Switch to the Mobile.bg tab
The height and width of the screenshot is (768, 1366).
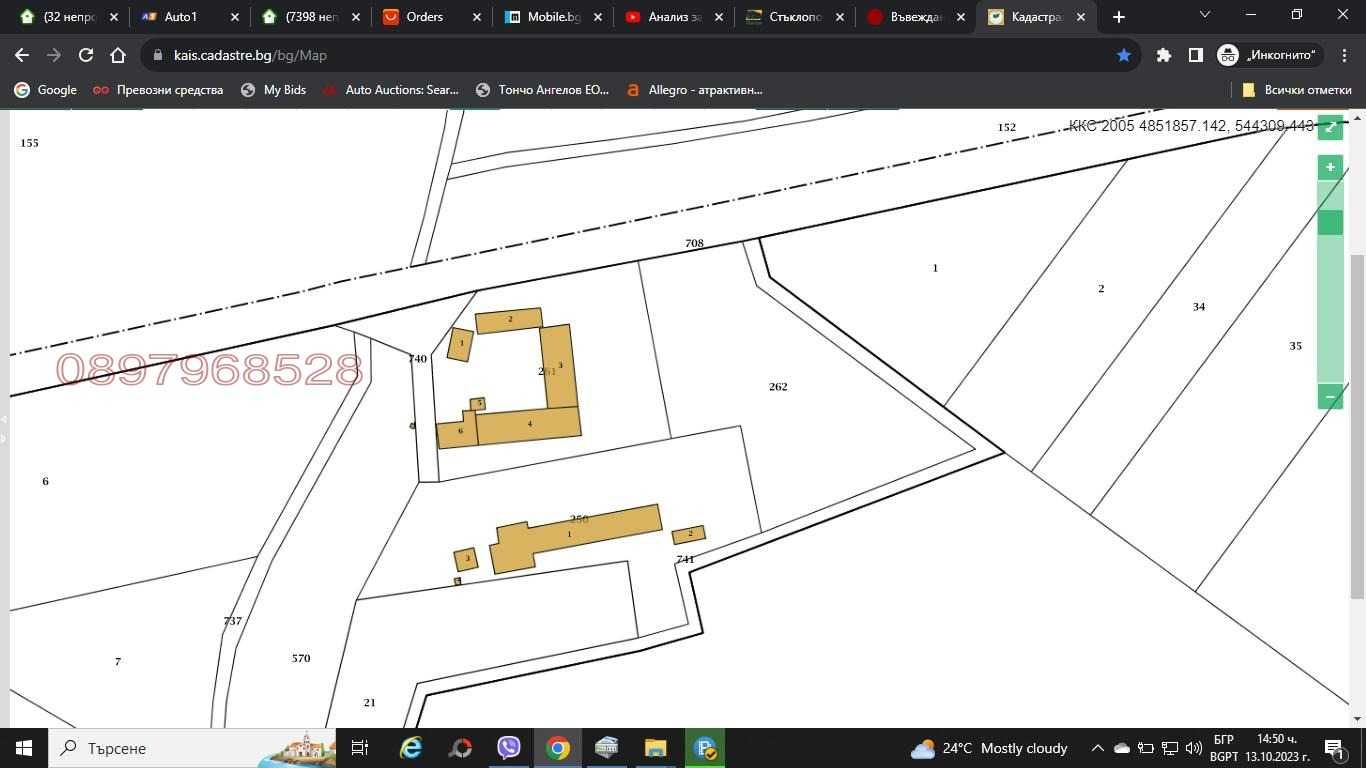[x=552, y=17]
